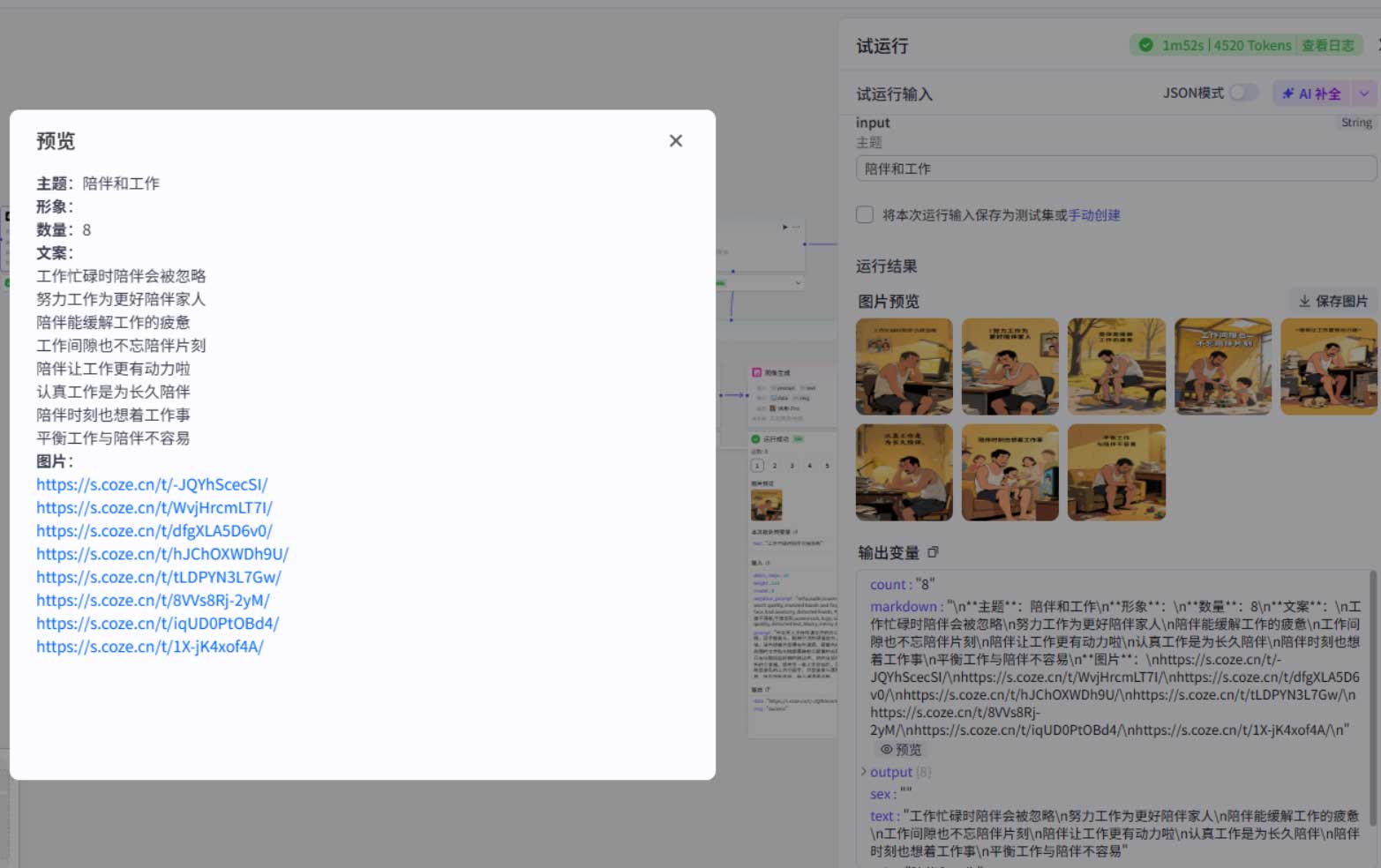Expand the dropdown arrow beside AI 补全
This screenshot has height=868, width=1381.
[x=1364, y=94]
